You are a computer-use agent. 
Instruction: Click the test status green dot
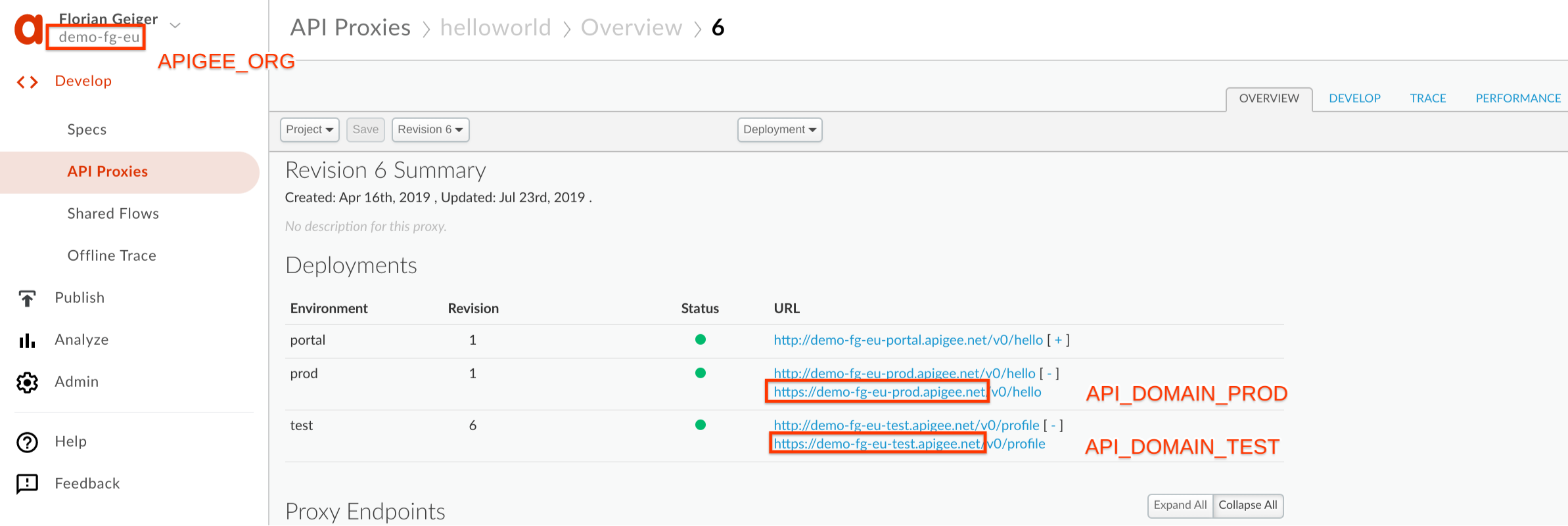(701, 425)
